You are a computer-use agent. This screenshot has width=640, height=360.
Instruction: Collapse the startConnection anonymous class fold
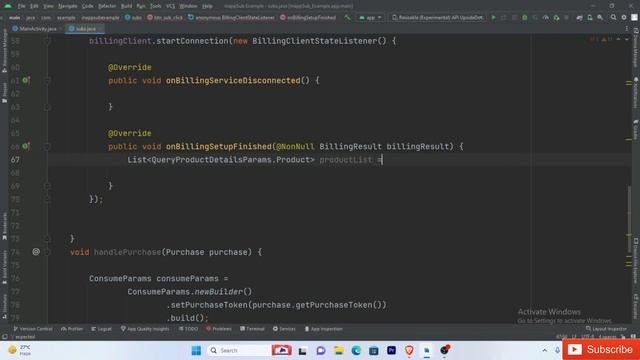click(x=47, y=41)
